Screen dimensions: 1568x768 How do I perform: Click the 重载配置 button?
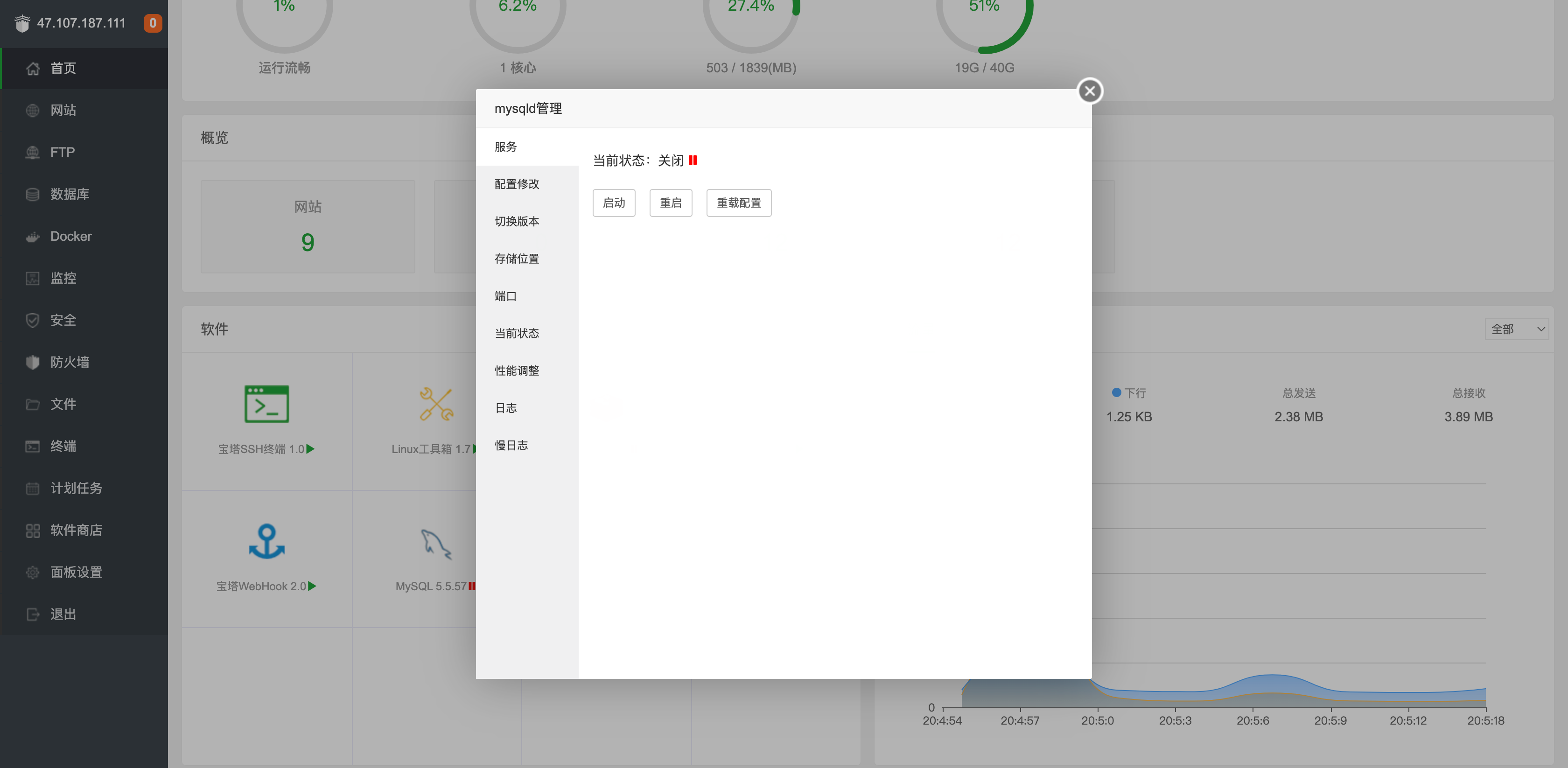coord(738,202)
